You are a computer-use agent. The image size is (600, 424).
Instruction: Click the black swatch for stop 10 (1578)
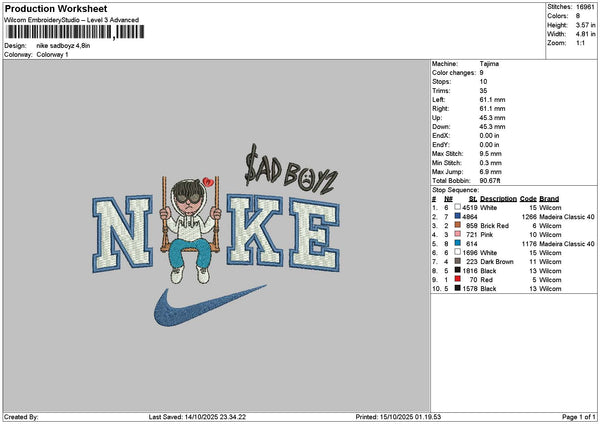(x=457, y=288)
